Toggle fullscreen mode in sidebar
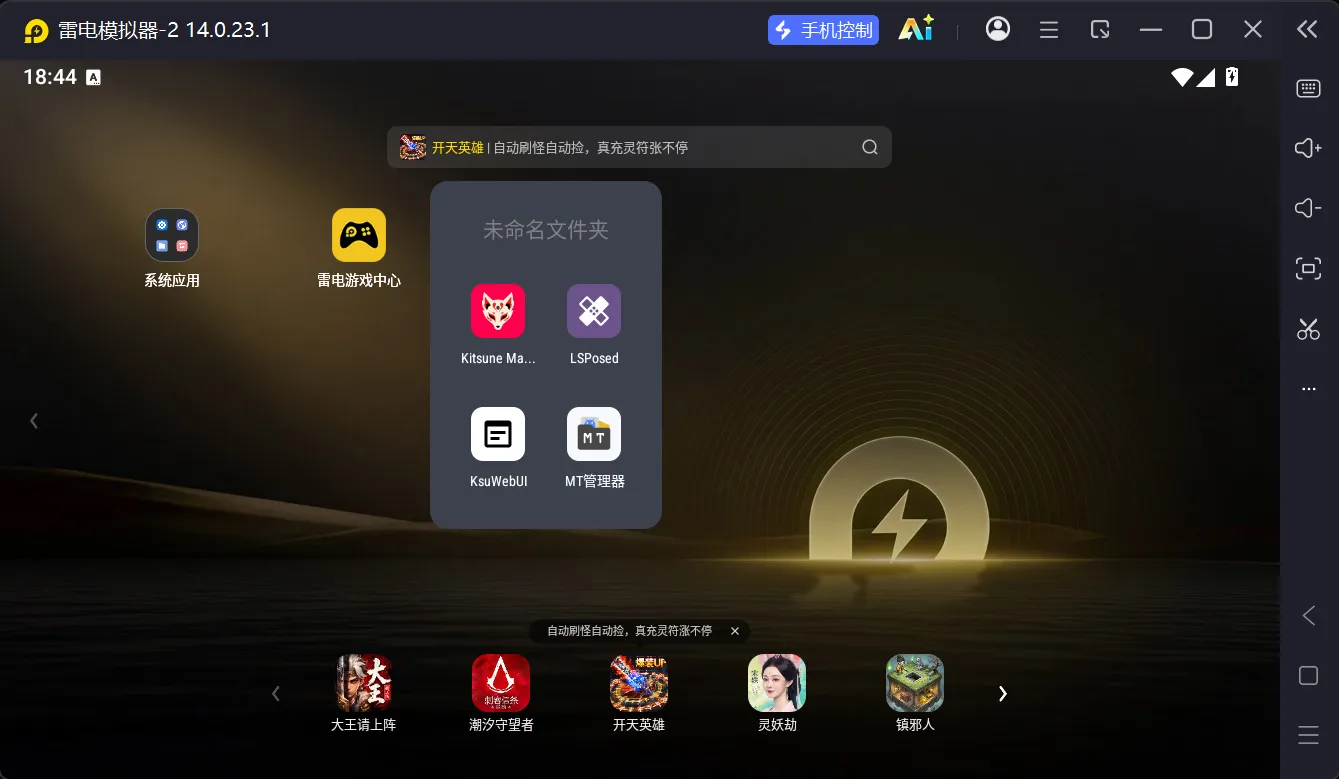Screen dimensions: 1339x779 [1308, 268]
